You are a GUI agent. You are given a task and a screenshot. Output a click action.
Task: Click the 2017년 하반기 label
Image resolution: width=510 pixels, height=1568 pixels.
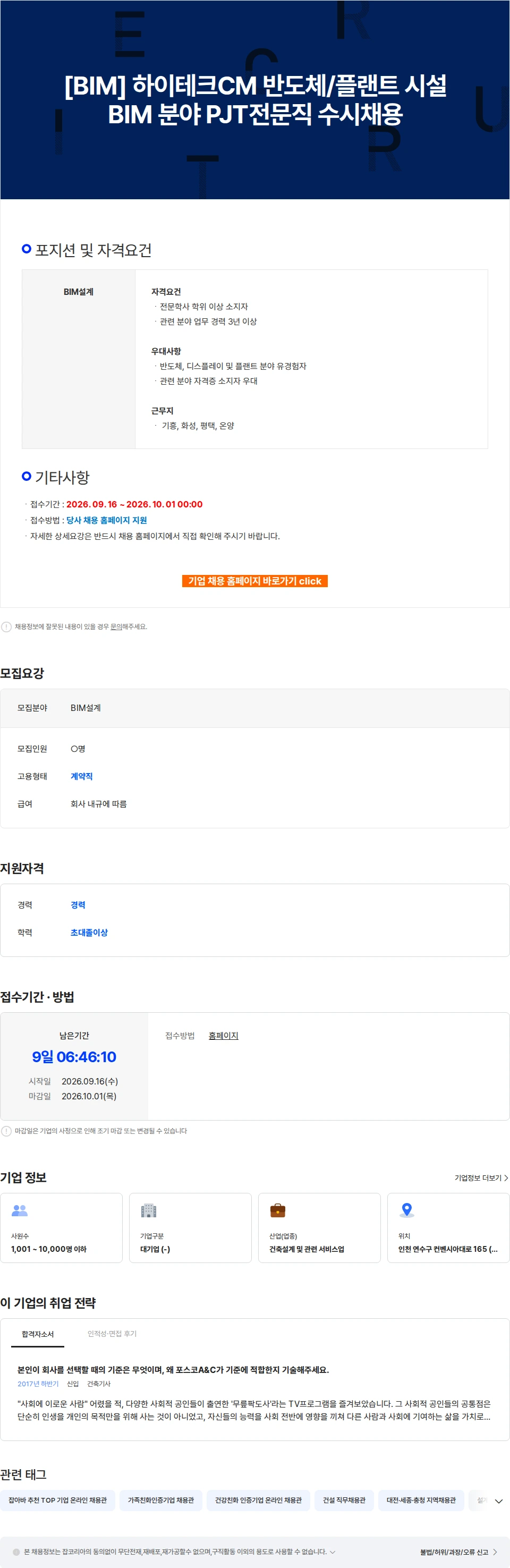(38, 1384)
